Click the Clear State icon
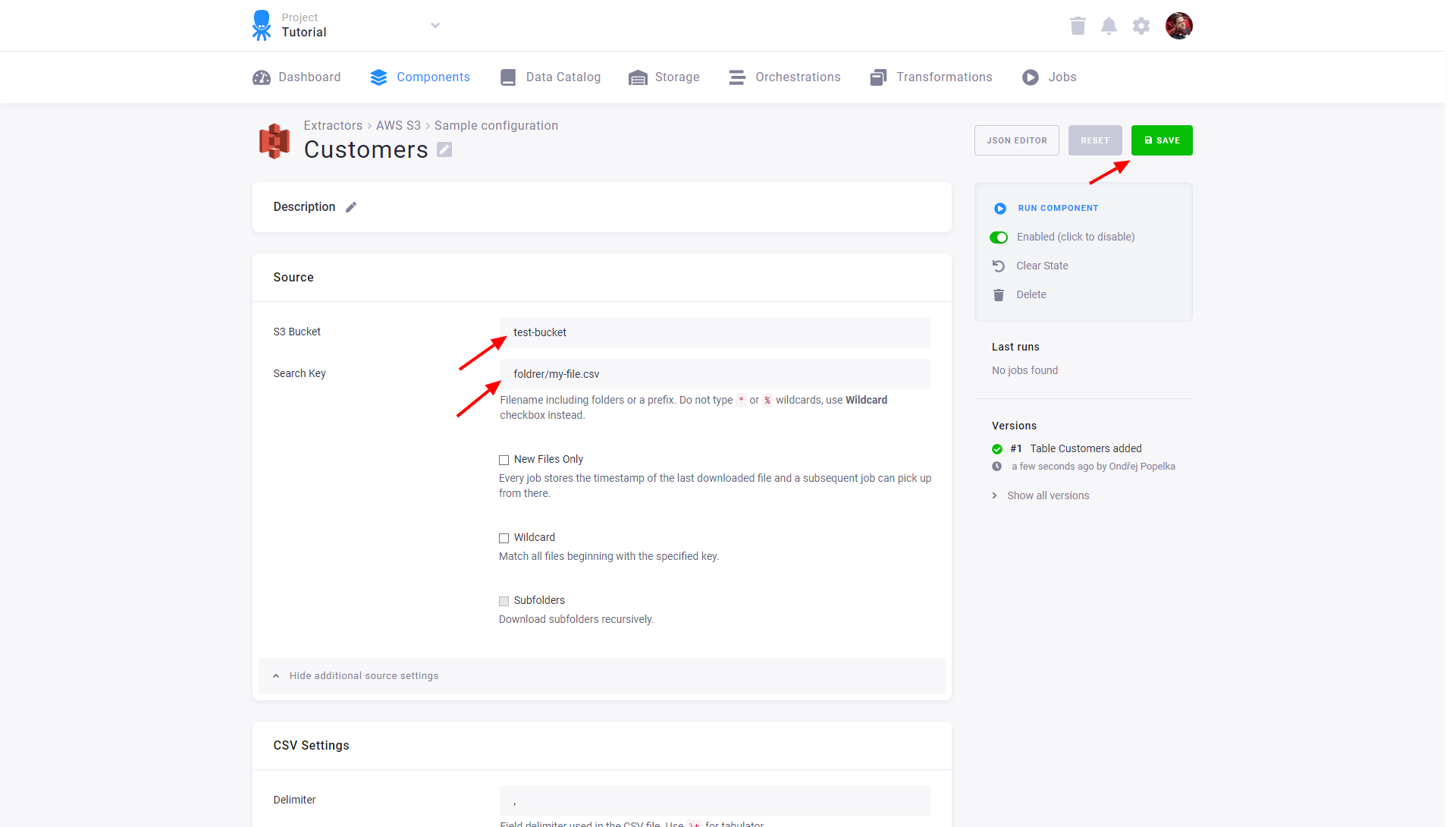1456x827 pixels. [999, 266]
